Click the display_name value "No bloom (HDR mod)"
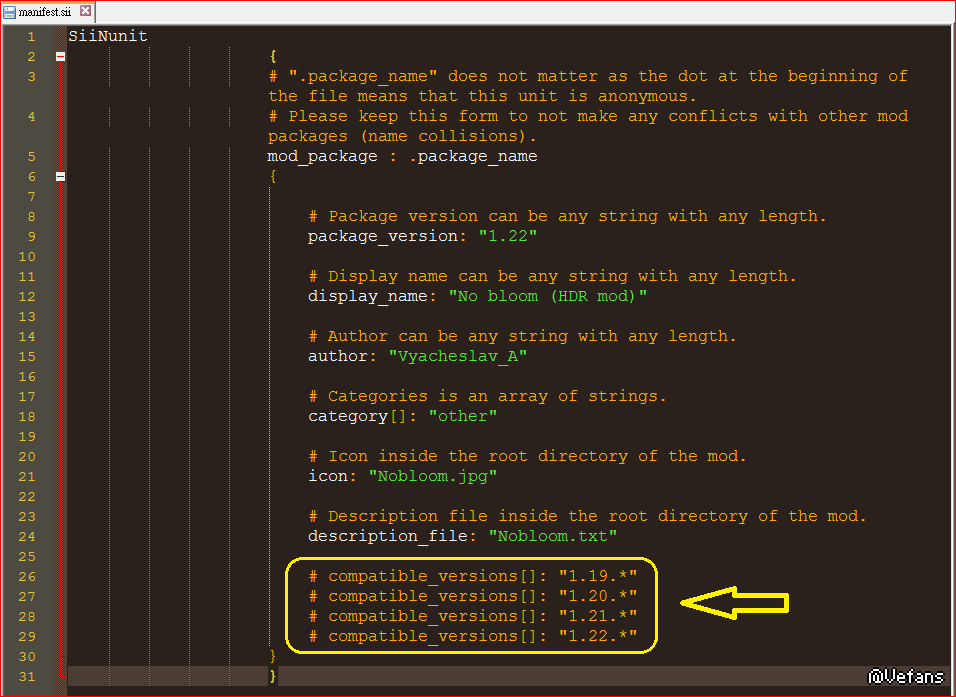Screen dimensions: 956x697 548,296
